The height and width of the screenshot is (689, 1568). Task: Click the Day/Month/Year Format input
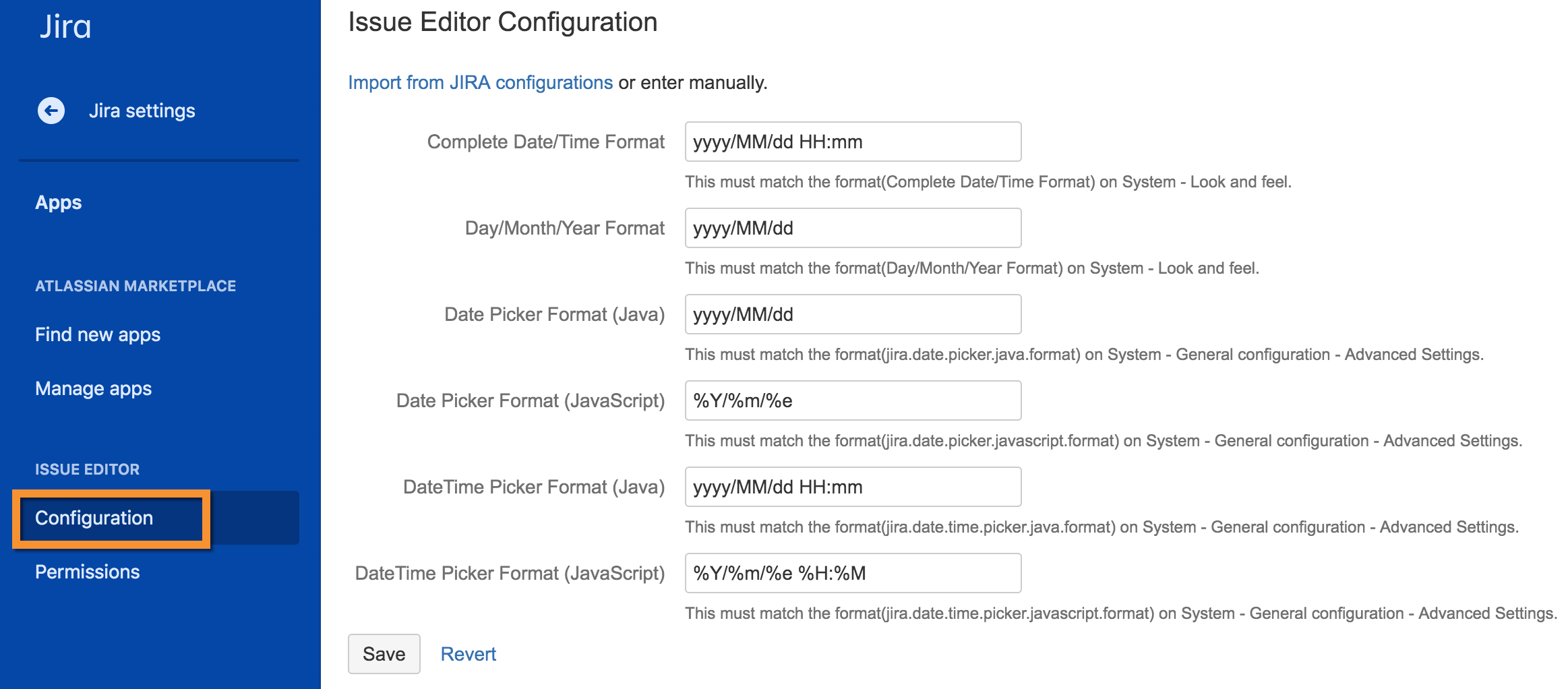[853, 228]
